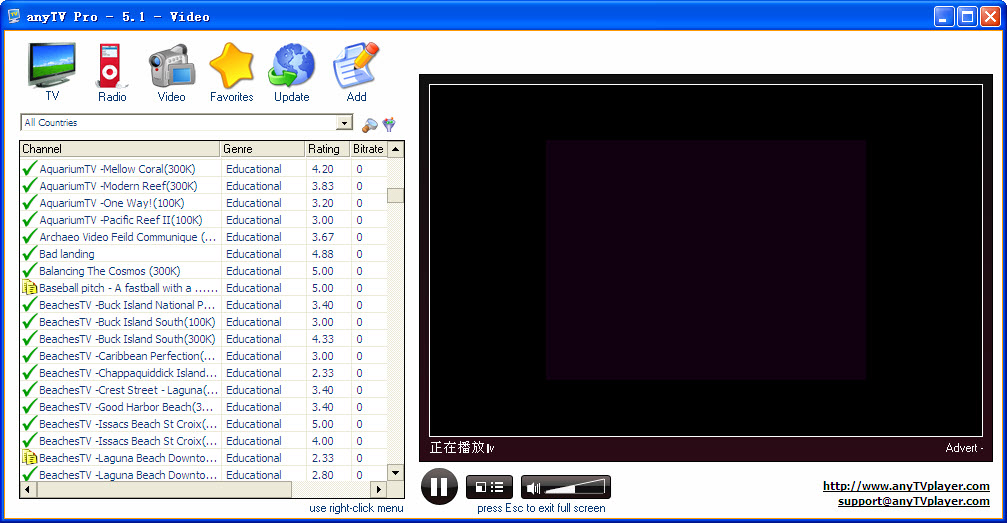The width and height of the screenshot is (1007, 523).
Task: Open the All Countries dropdown
Action: tap(344, 123)
